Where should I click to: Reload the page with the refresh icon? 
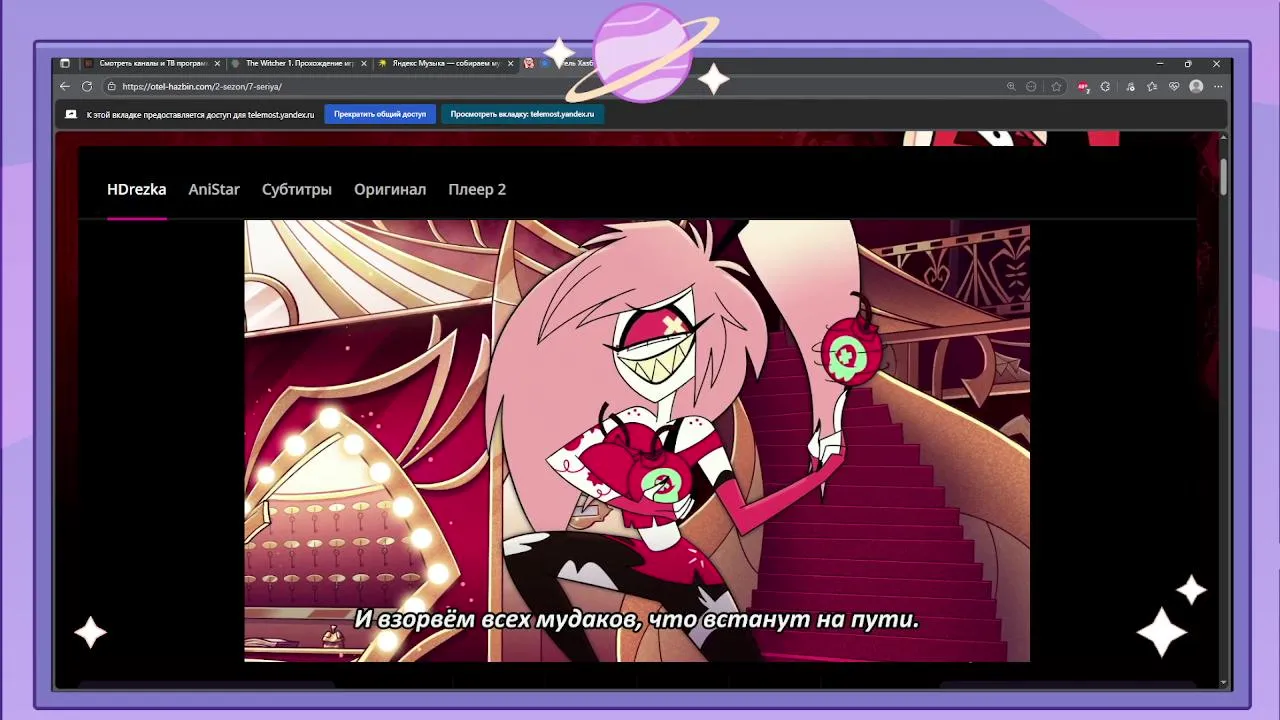coord(87,87)
